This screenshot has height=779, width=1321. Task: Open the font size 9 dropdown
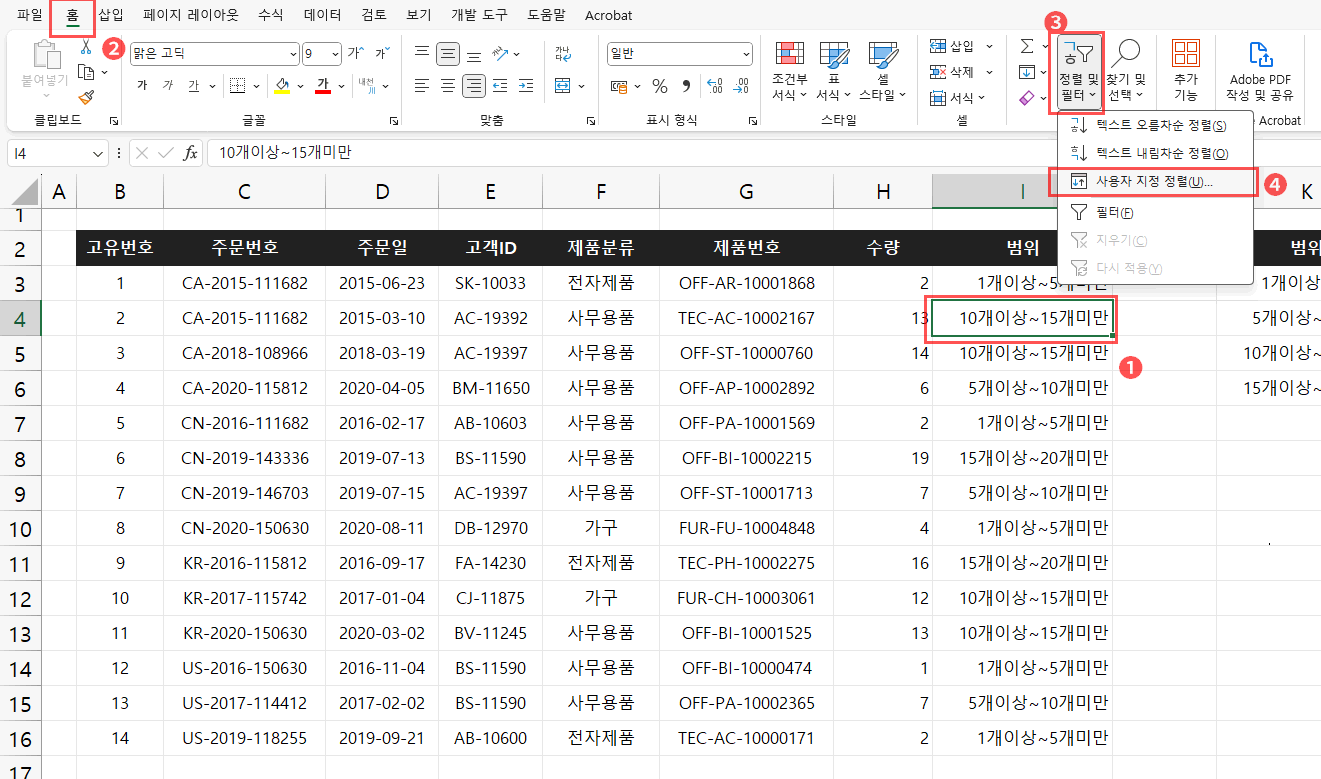coord(335,54)
